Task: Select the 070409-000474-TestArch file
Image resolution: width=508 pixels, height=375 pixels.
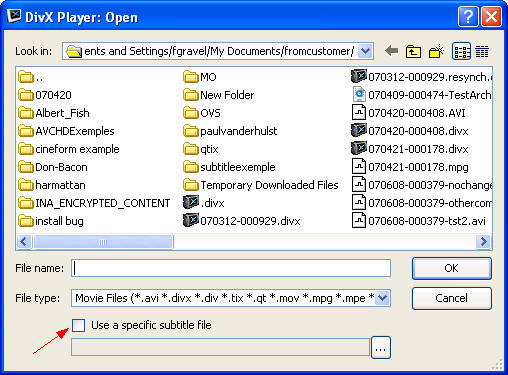Action: 421,95
